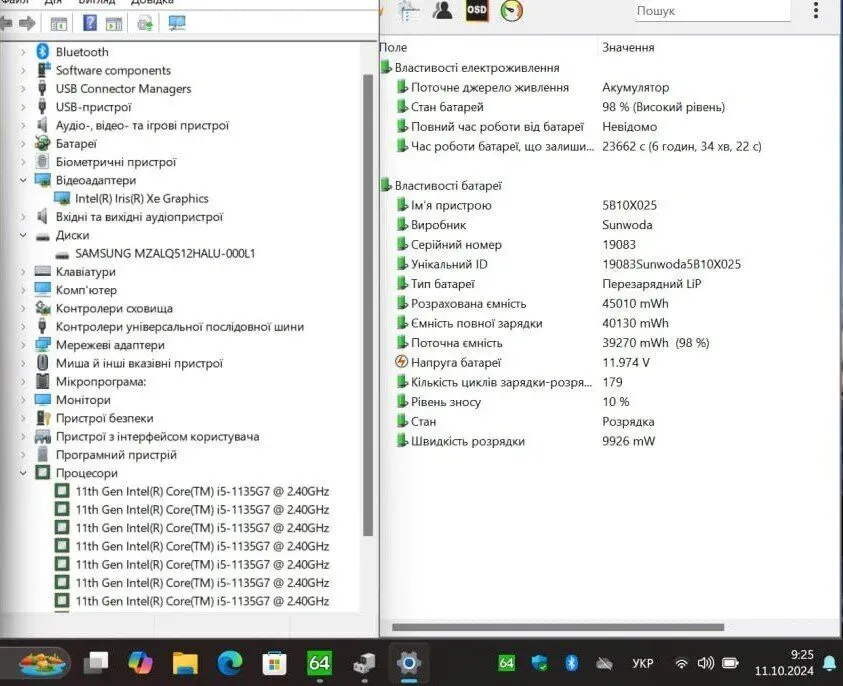843x686 pixels.
Task: Select SAMSUNG MZALQ512HALU-000L1 disk entry
Action: click(x=165, y=253)
